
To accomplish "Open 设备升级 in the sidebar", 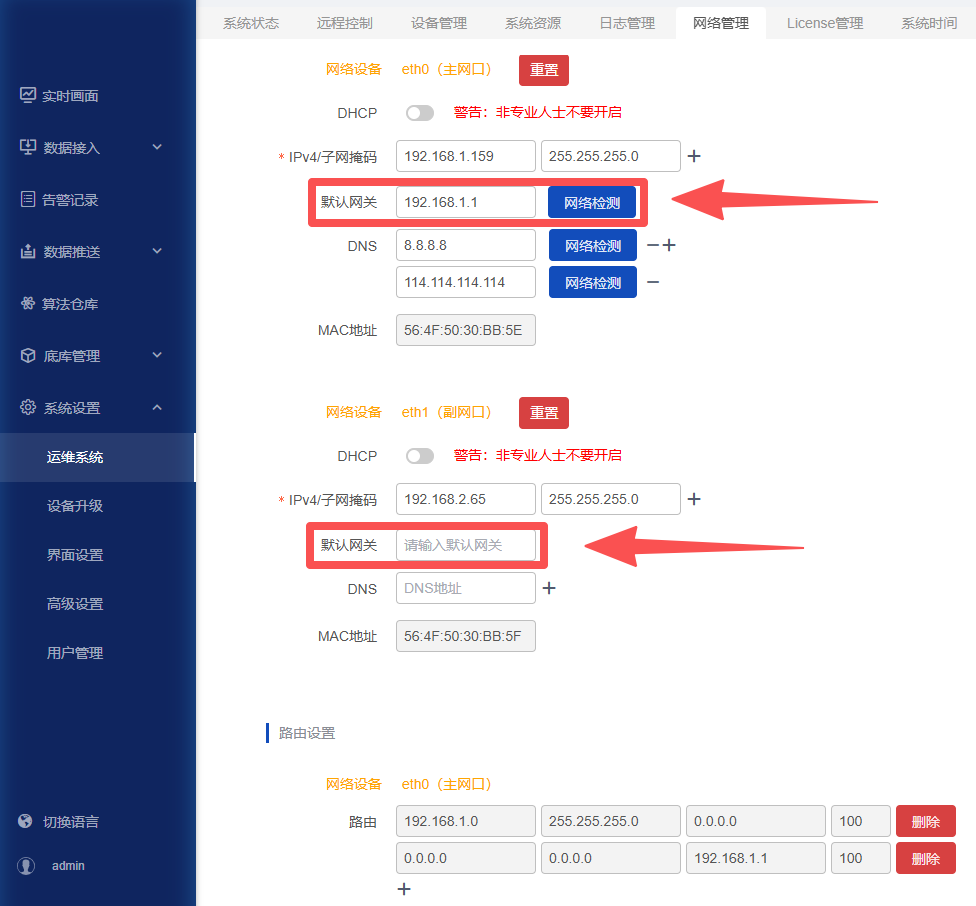I will (75, 506).
